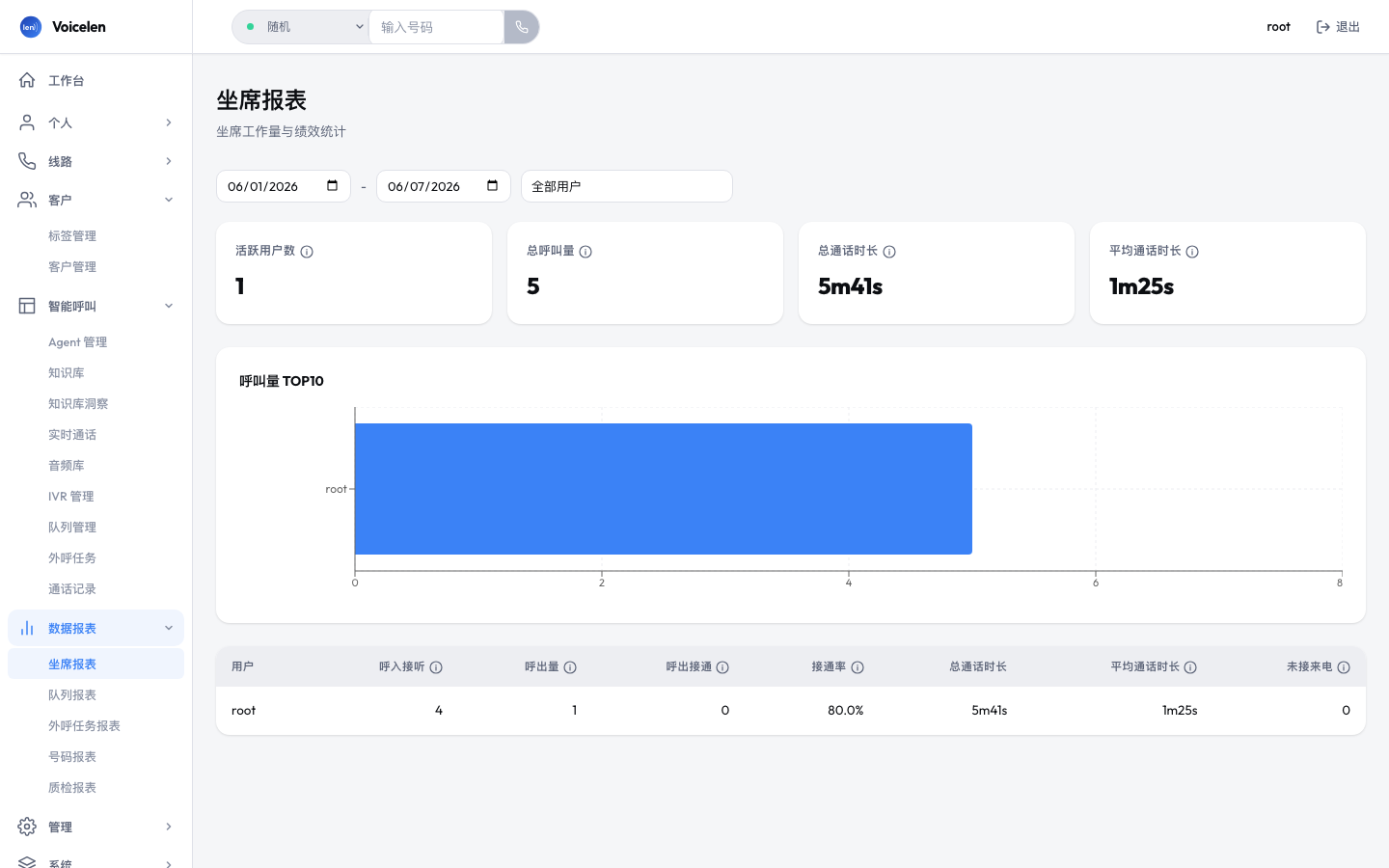Click the start date field 06/01/2026
Viewport: 1389px width, 868px height.
tap(284, 186)
